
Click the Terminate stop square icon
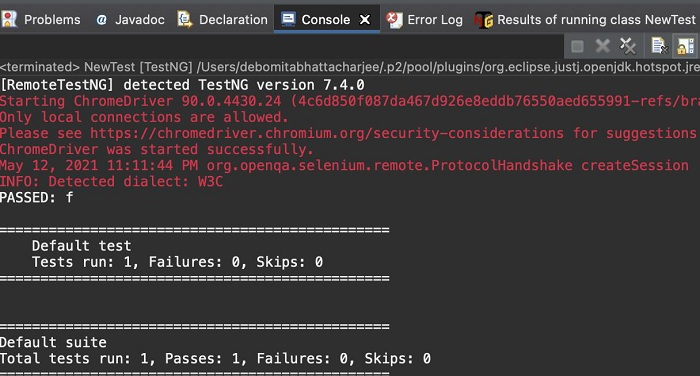[577, 46]
